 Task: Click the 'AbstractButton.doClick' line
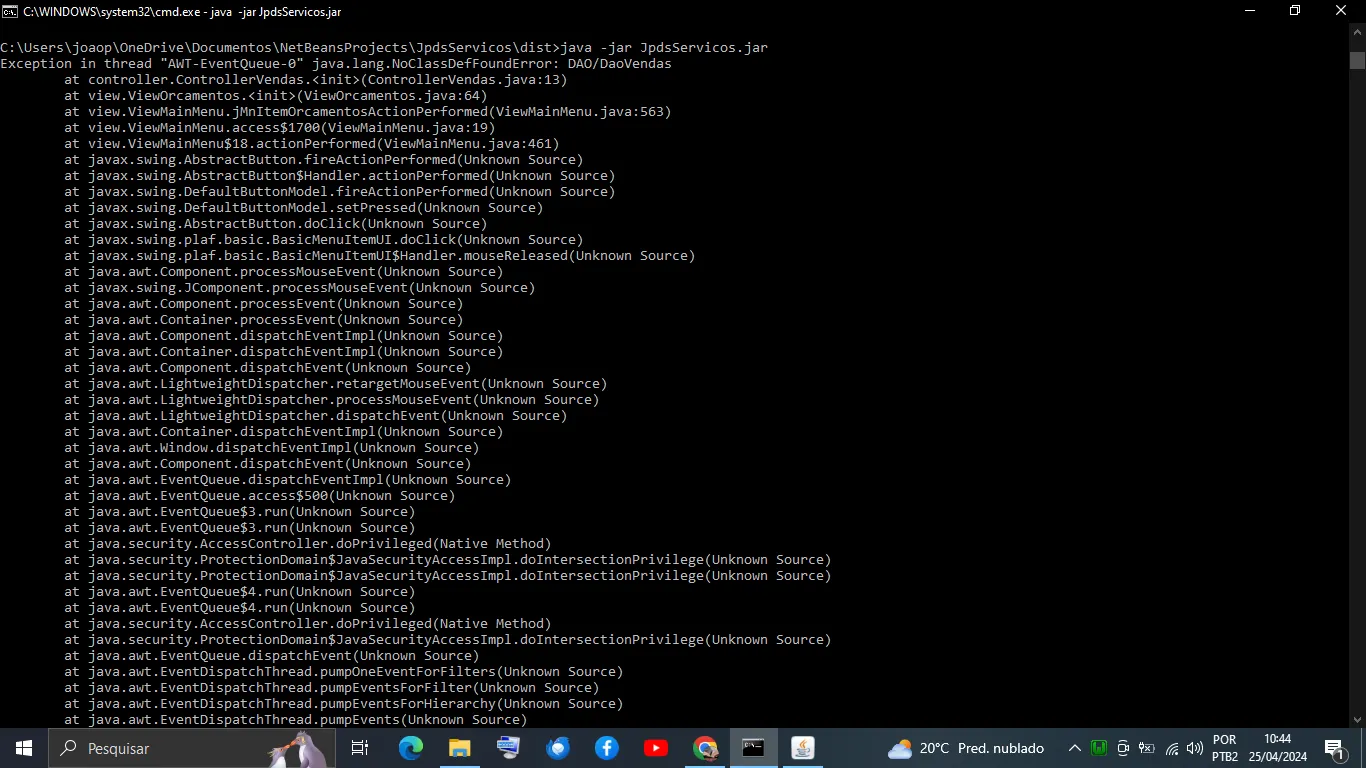(x=276, y=224)
